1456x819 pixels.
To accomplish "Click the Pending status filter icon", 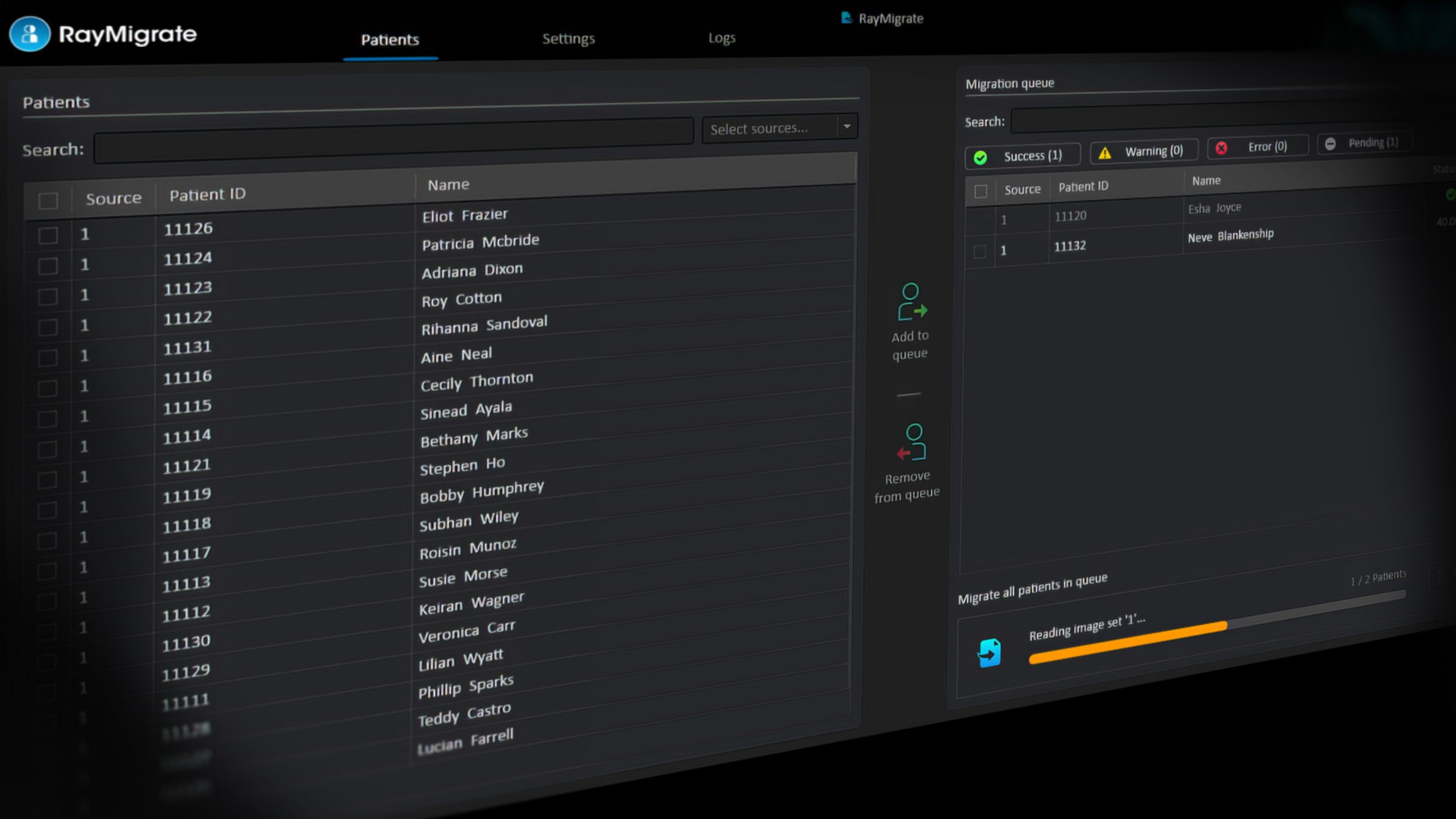I will coord(1331,144).
